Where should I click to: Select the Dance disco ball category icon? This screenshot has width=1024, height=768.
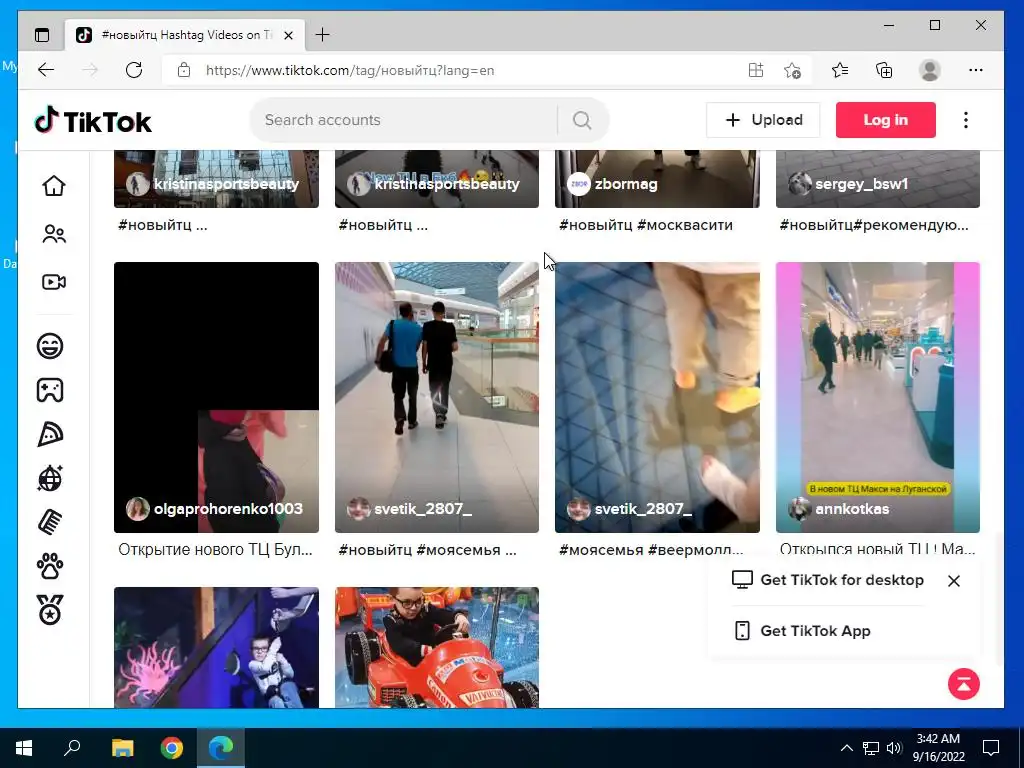(x=50, y=478)
